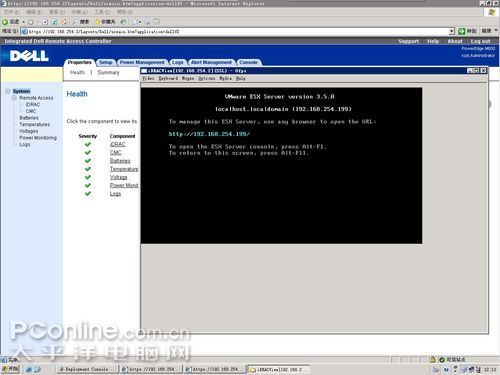
Task: Open the Logs tab
Action: [178, 62]
